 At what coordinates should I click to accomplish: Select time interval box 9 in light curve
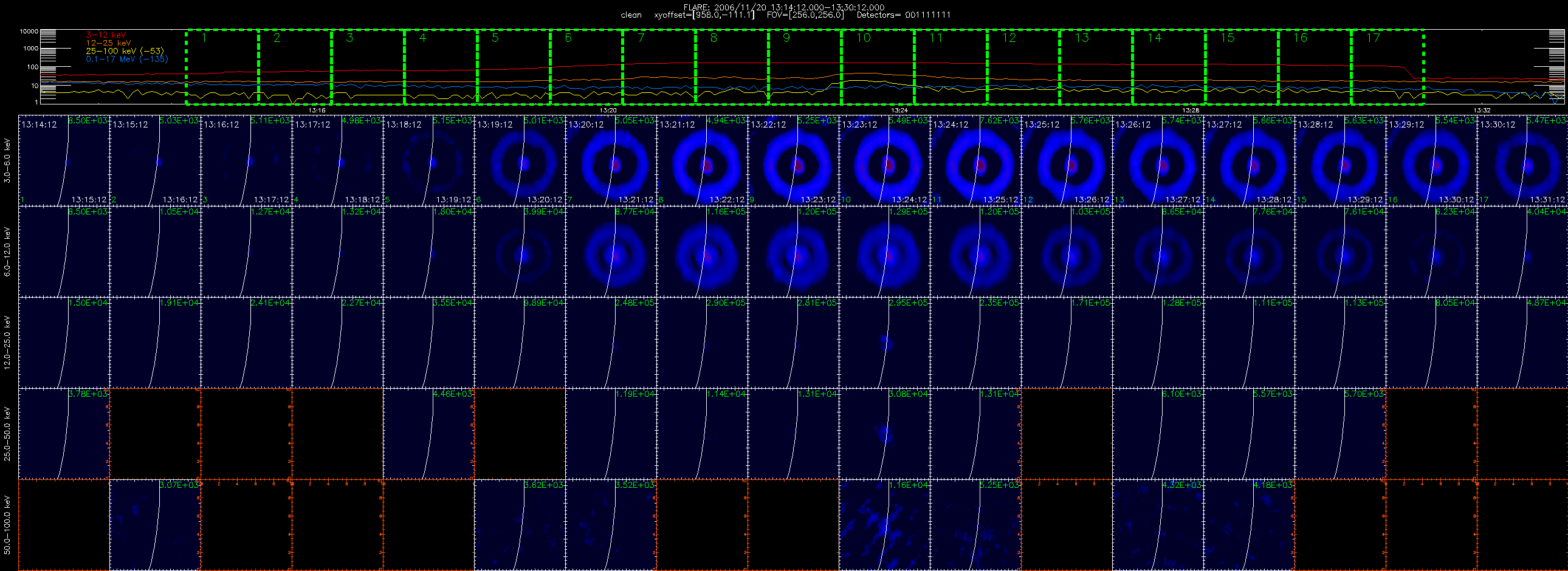point(805,66)
